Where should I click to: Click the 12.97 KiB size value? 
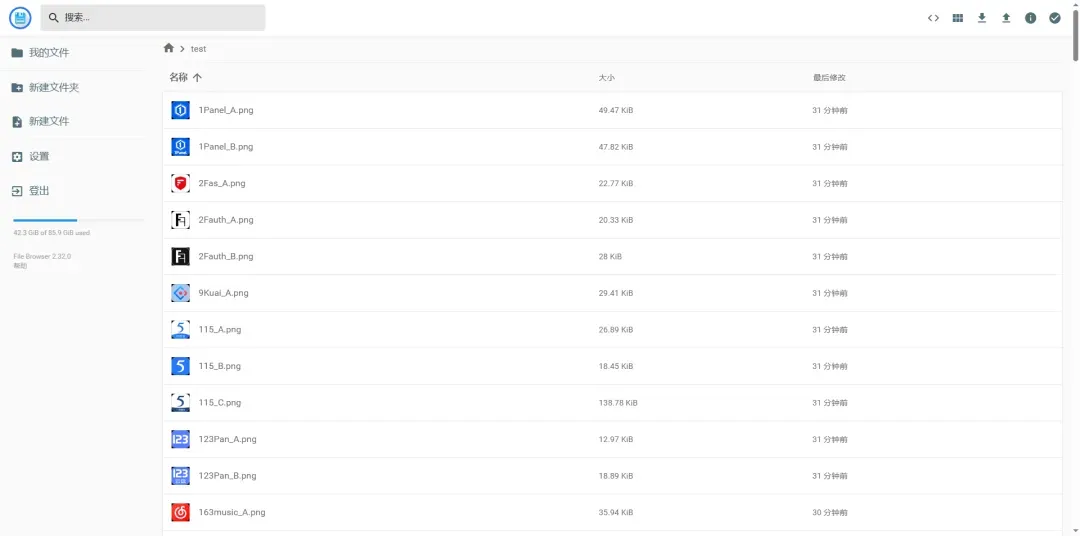point(616,439)
